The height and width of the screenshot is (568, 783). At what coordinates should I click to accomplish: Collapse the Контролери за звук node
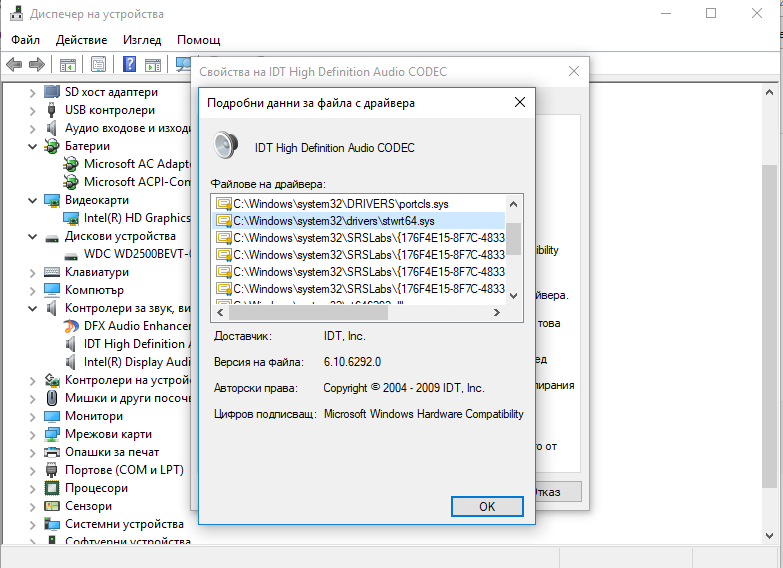(x=32, y=308)
